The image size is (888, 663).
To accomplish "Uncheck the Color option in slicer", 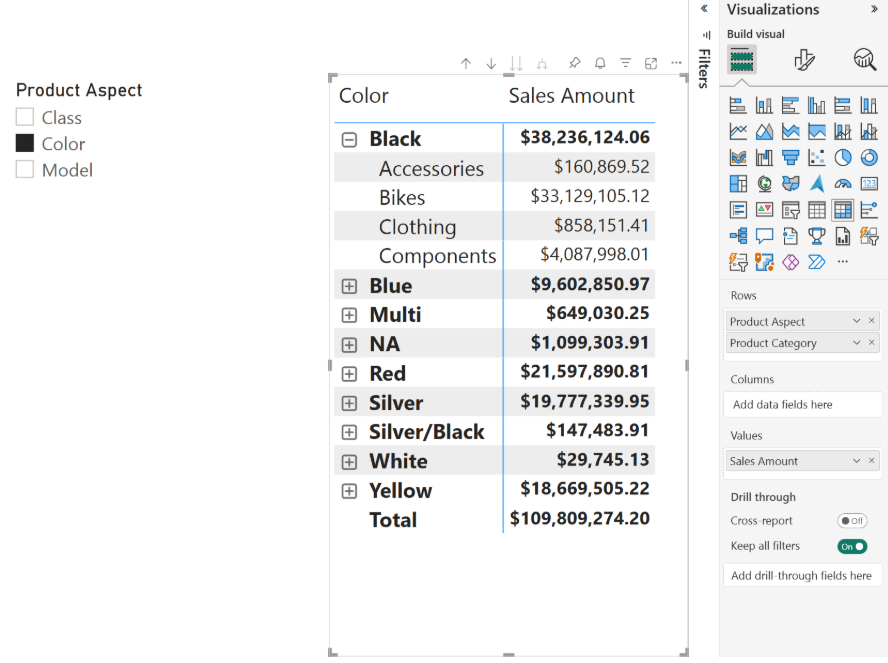I will point(25,143).
